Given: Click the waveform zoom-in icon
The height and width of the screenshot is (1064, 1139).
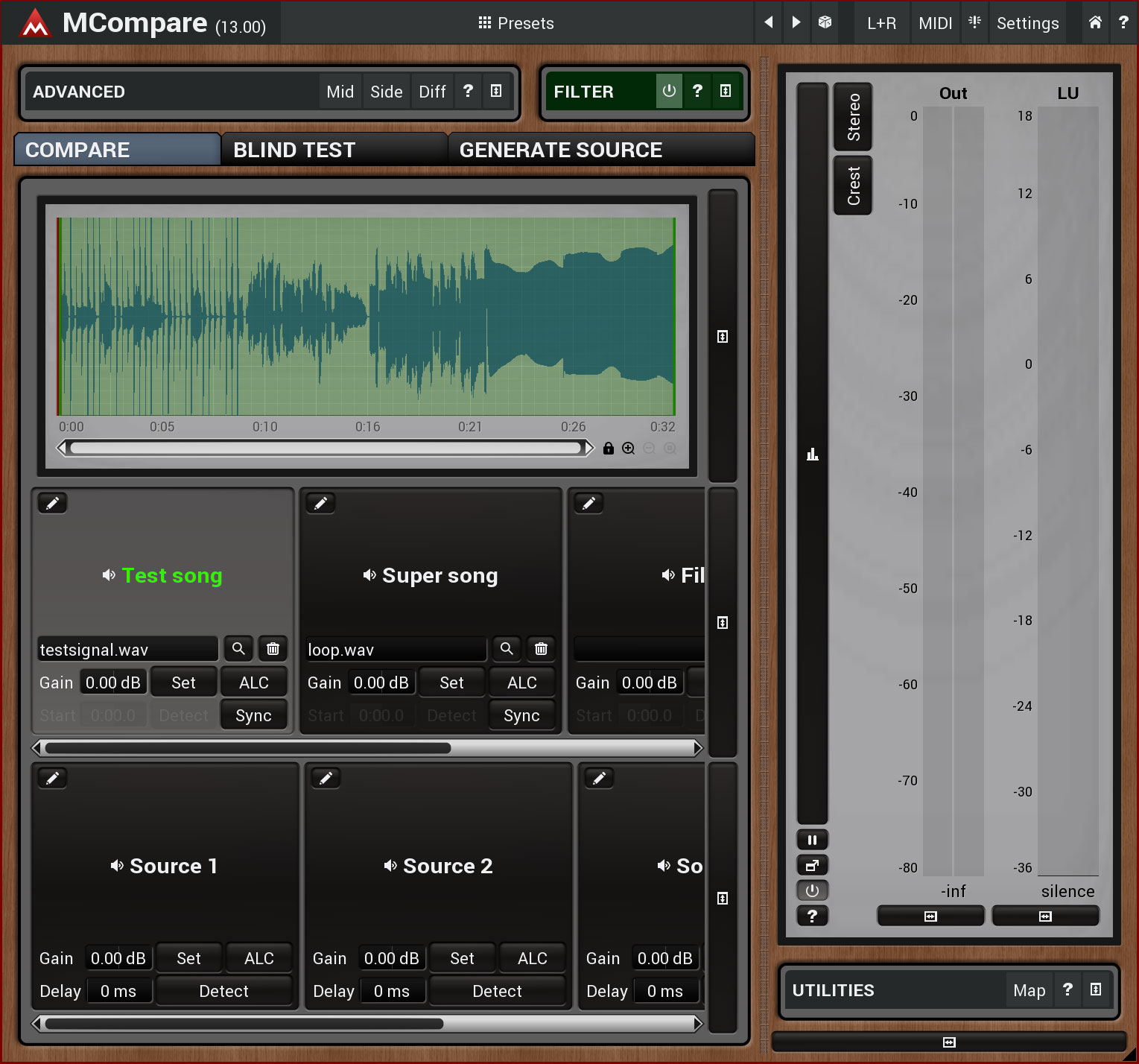Looking at the screenshot, I should 629,449.
